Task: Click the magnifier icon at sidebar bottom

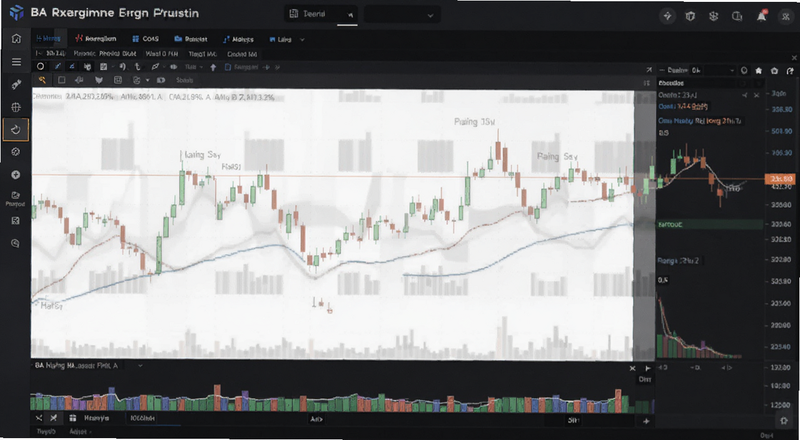Action: 15,243
